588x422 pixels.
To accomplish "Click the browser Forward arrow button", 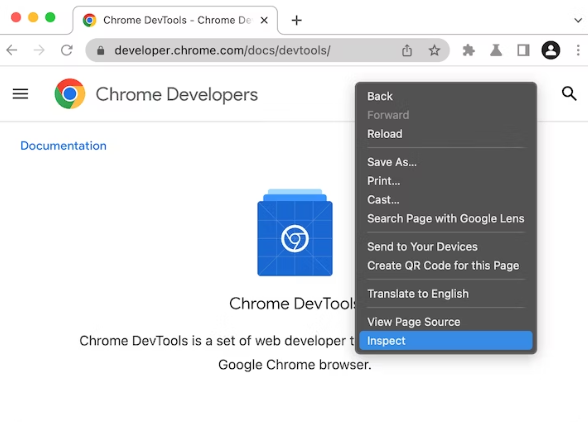I will (39, 50).
